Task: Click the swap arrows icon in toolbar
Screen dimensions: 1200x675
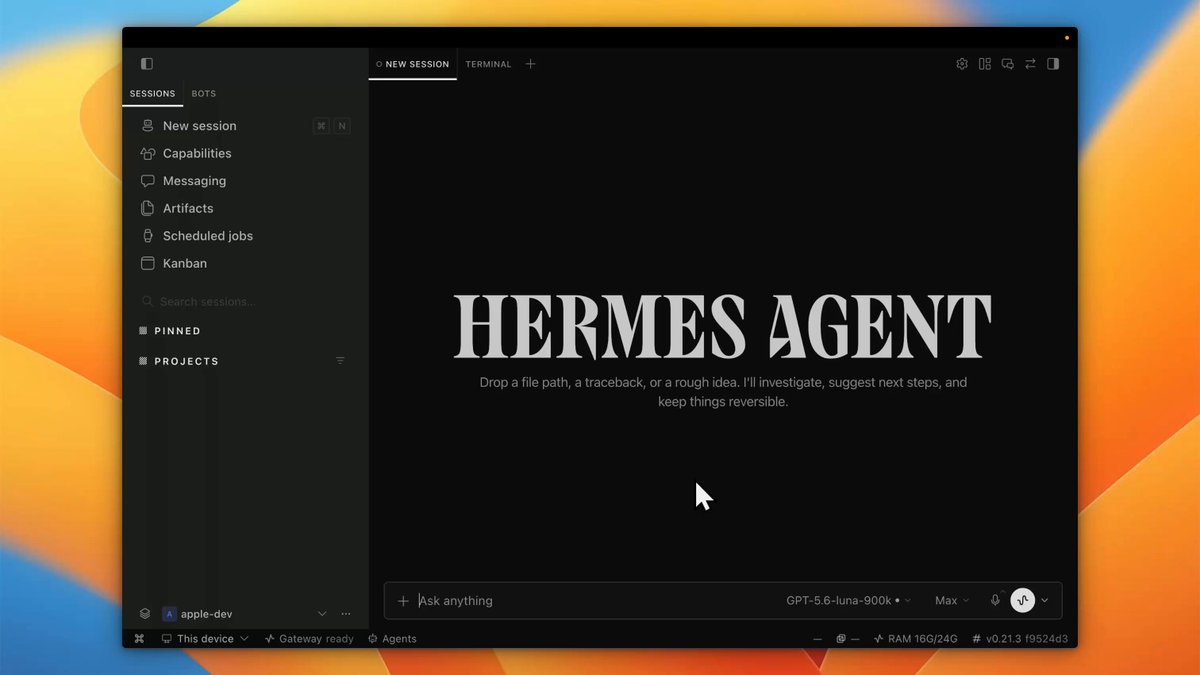Action: coord(1030,64)
